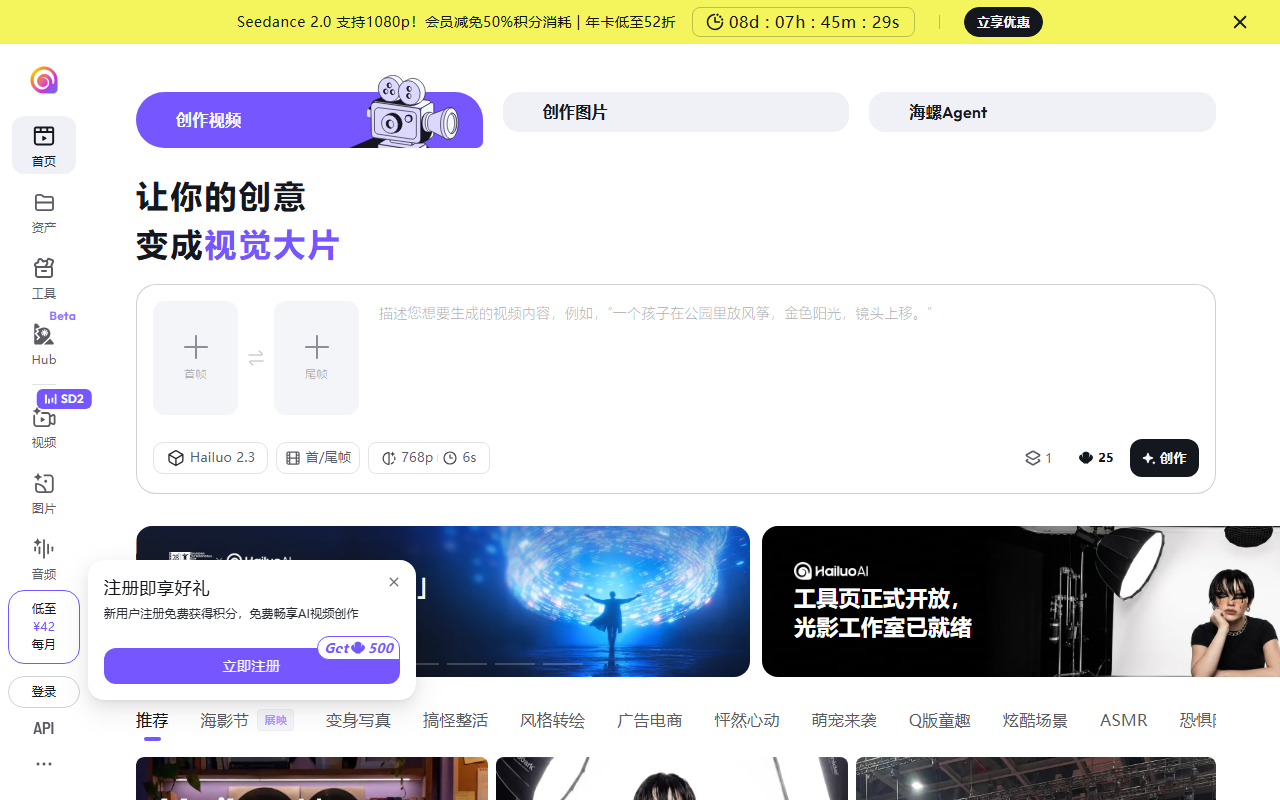1280x800 pixels.
Task: Focus the video description prompt field
Action: pos(788,360)
